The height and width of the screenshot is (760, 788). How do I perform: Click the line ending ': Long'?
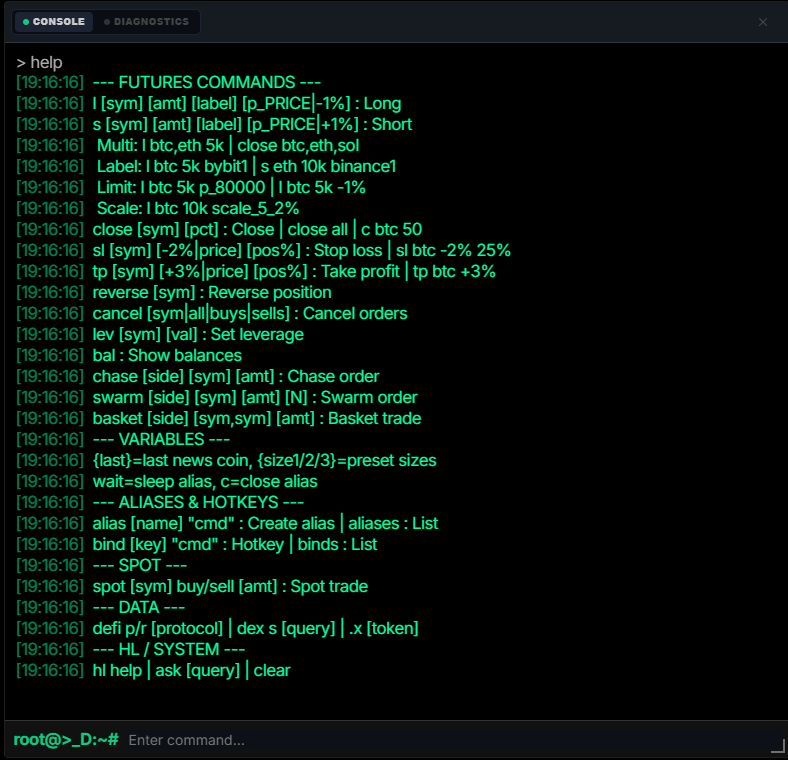[209, 104]
